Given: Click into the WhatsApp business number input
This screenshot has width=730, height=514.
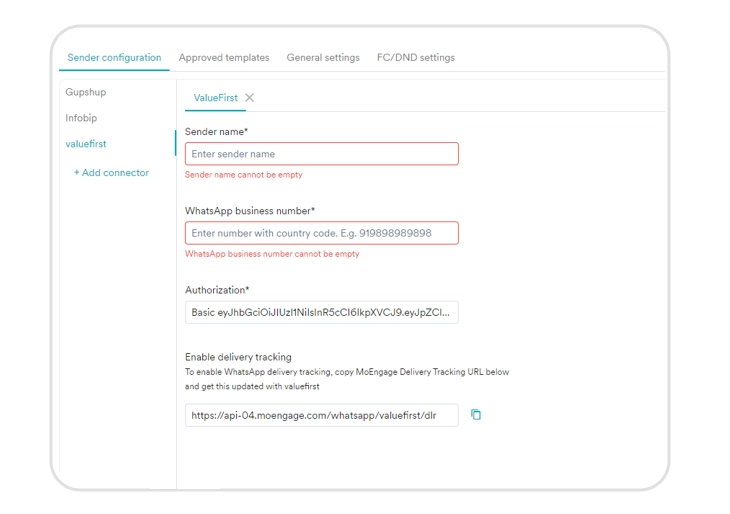Looking at the screenshot, I should tap(321, 233).
